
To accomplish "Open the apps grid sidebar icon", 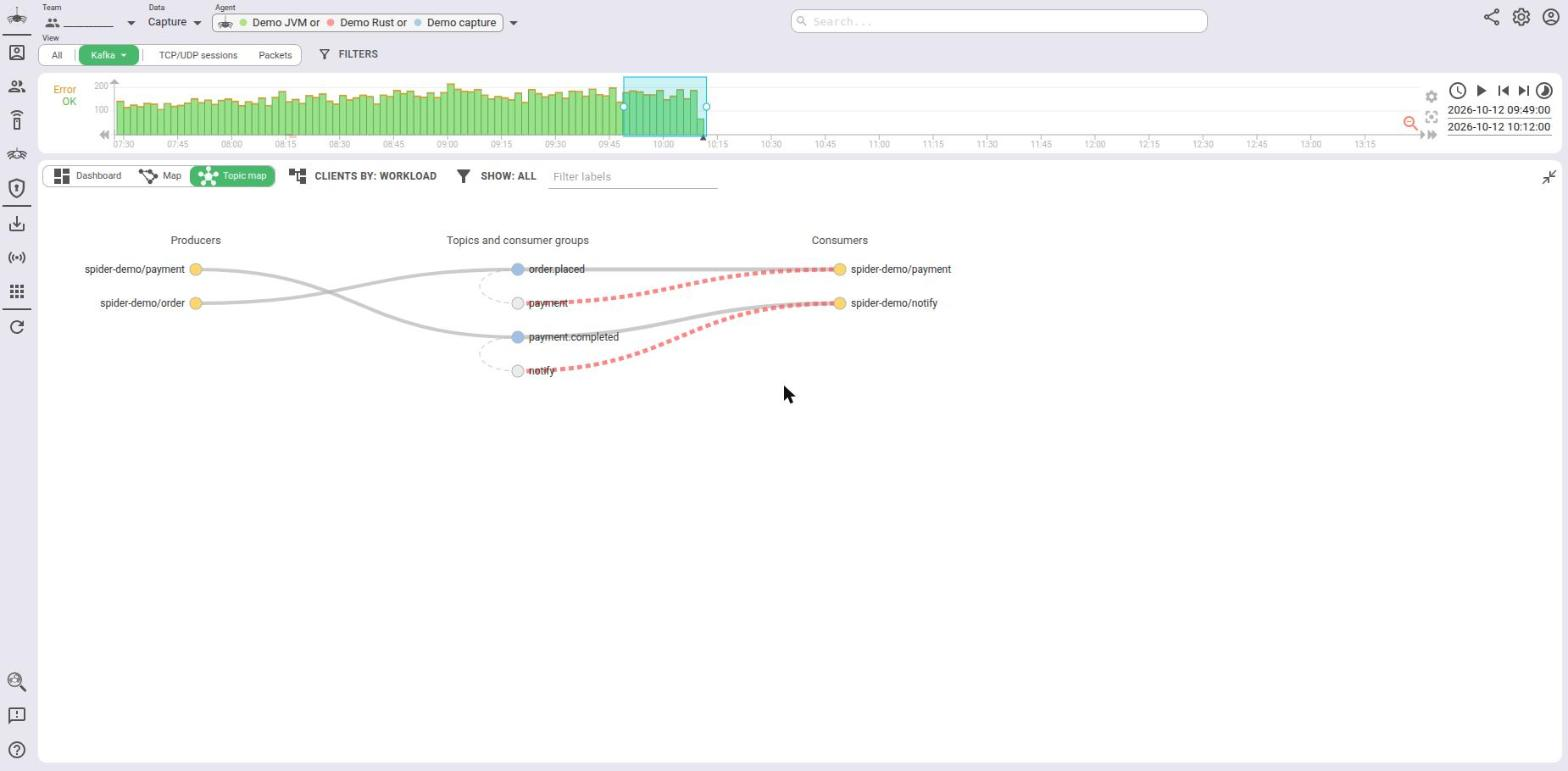I will pyautogui.click(x=16, y=292).
